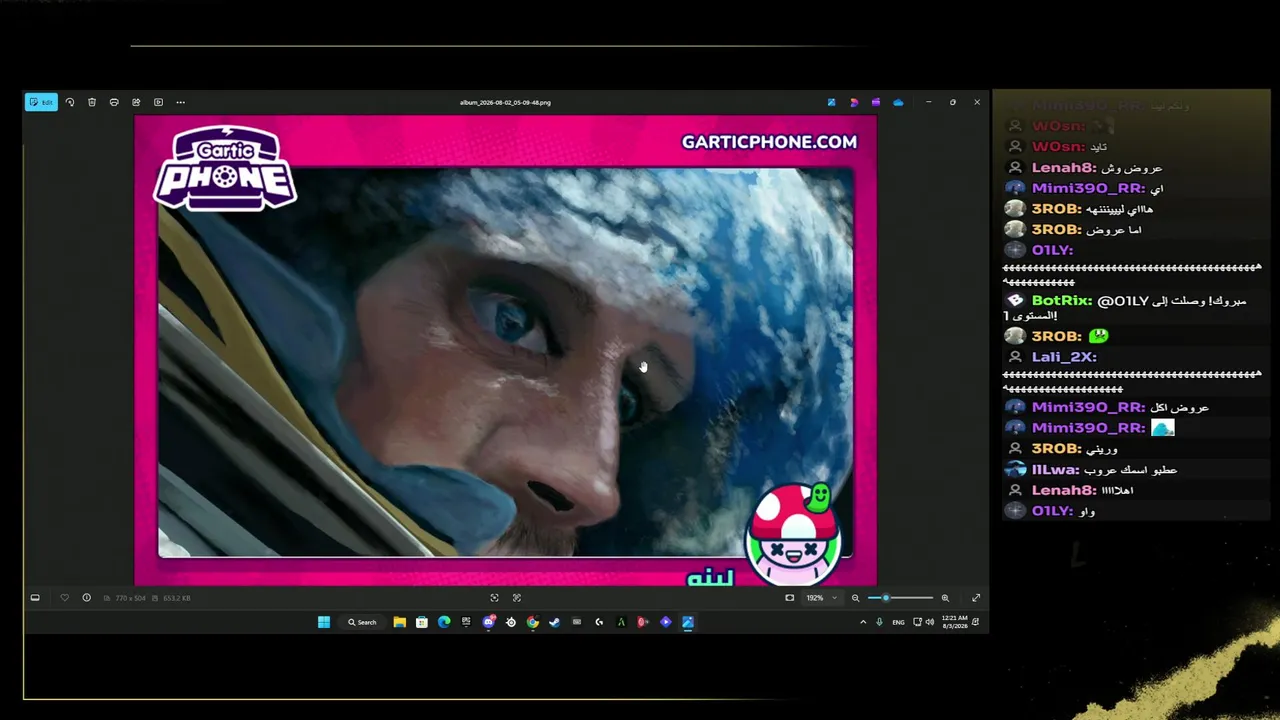Image resolution: width=1280 pixels, height=720 pixels.
Task: Click the file name album_2026-08-02_05-09-48.png
Action: [x=505, y=102]
